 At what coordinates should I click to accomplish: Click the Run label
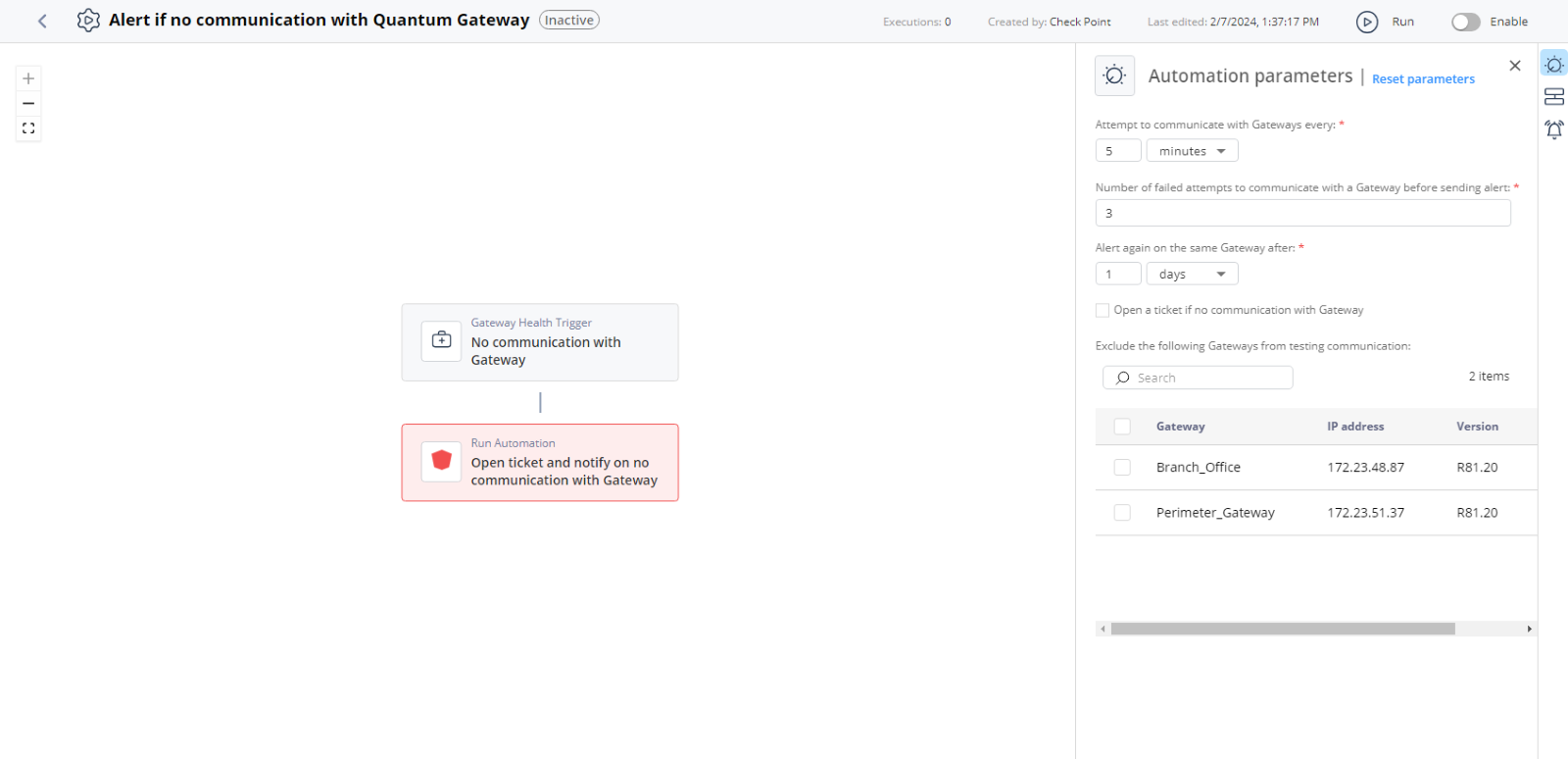[x=1402, y=22]
